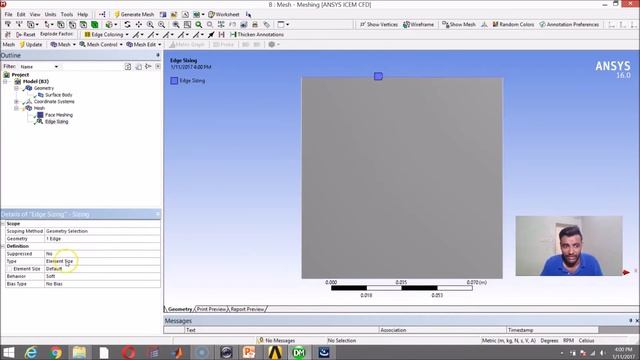Collapse the Geometry tree node
The image size is (640, 360).
click(x=16, y=88)
